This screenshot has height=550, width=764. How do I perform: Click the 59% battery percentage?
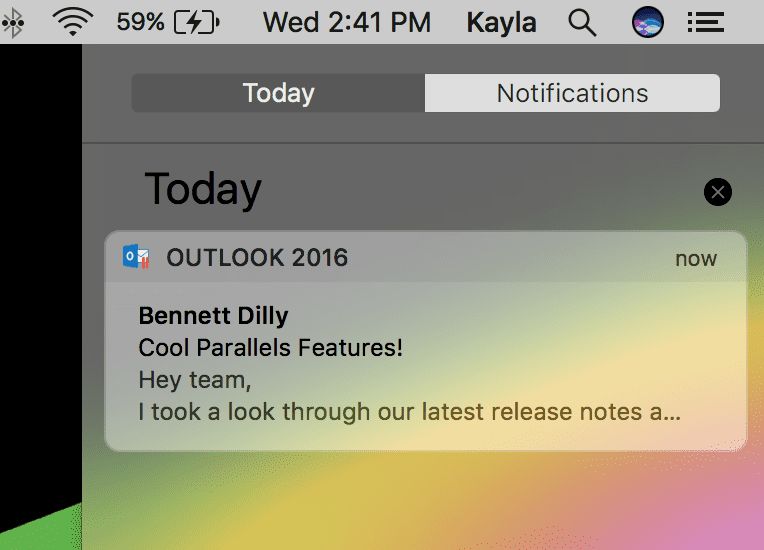[140, 22]
